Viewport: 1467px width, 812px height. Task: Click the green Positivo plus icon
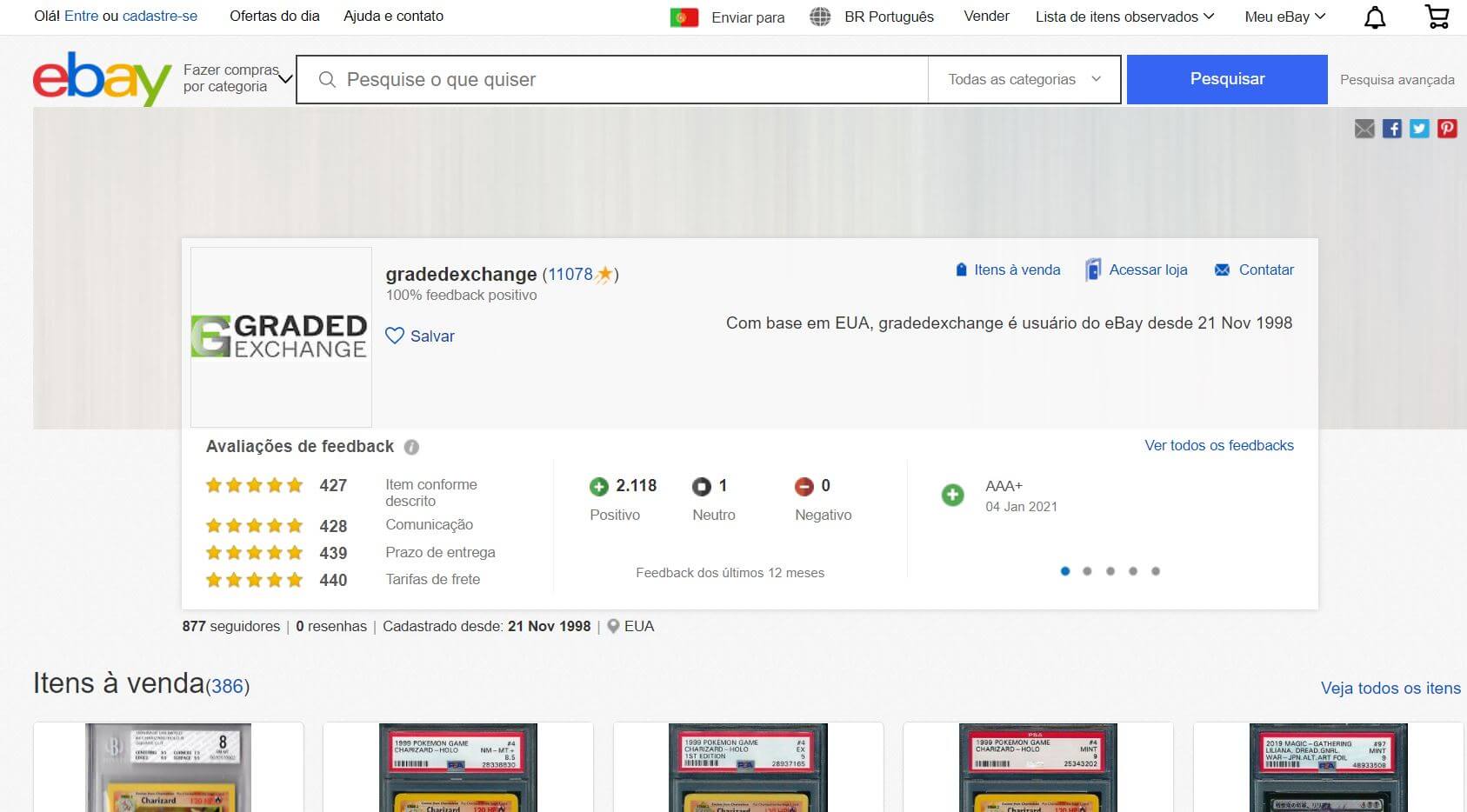[598, 487]
